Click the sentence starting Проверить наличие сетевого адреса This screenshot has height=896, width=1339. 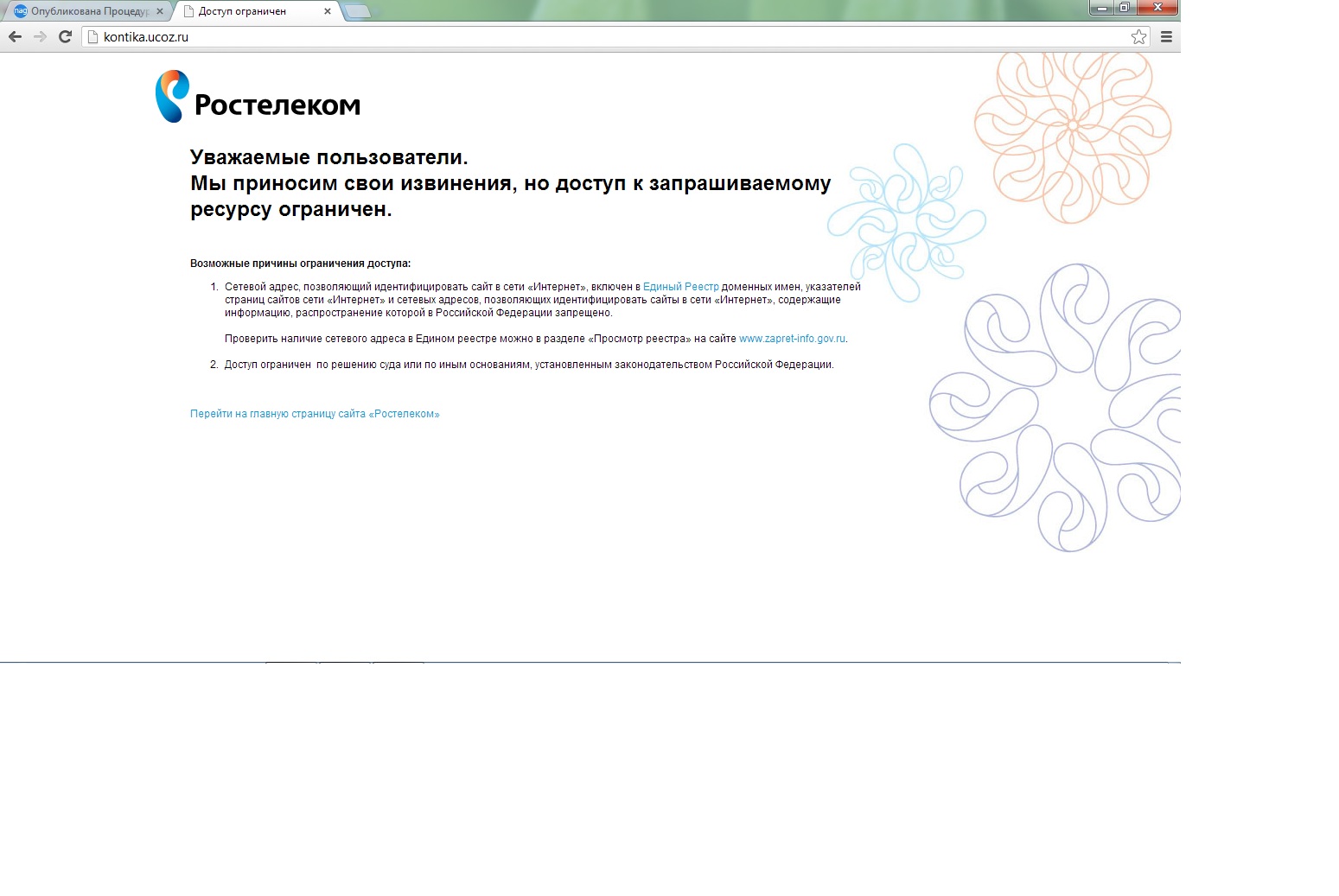tap(536, 339)
